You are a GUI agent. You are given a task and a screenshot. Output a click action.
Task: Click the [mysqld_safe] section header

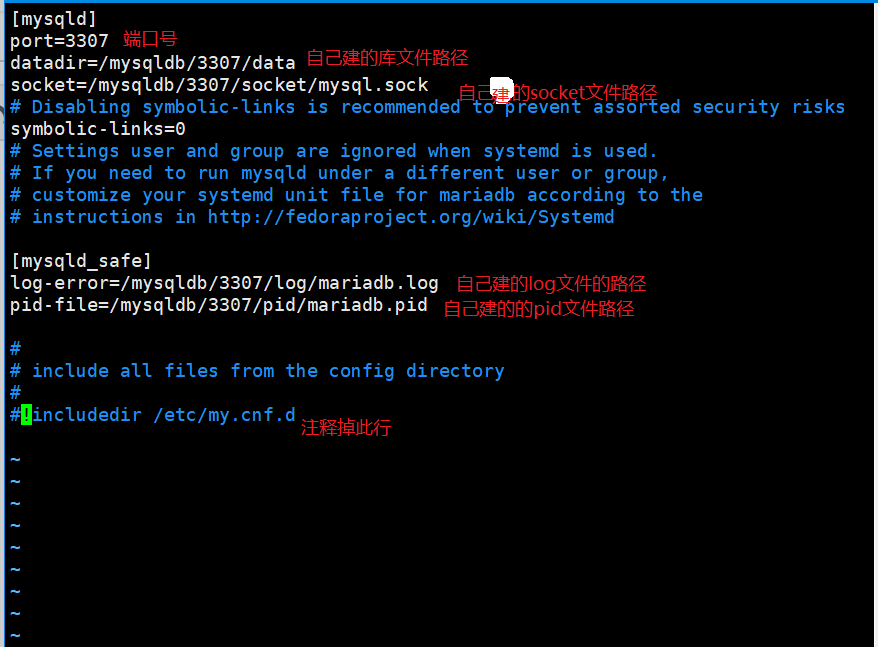click(x=81, y=261)
